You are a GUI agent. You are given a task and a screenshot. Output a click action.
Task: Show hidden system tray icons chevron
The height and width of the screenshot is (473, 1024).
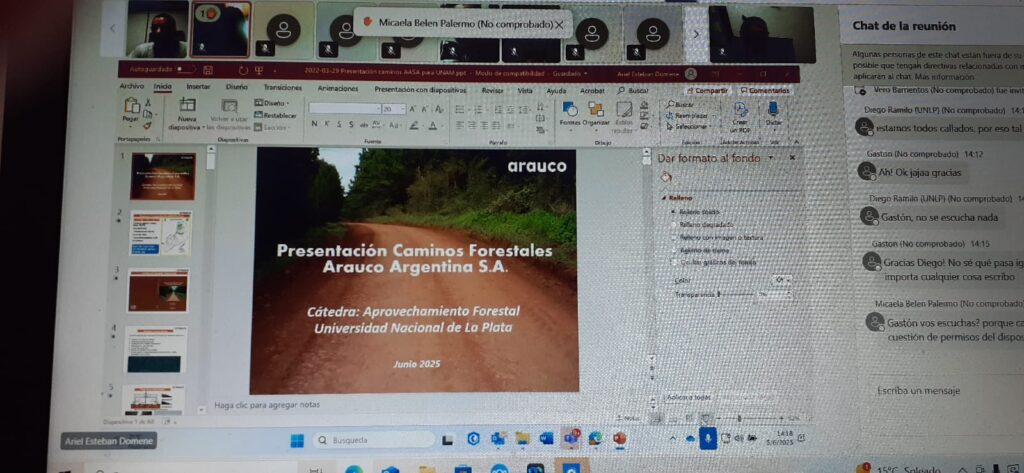point(673,439)
